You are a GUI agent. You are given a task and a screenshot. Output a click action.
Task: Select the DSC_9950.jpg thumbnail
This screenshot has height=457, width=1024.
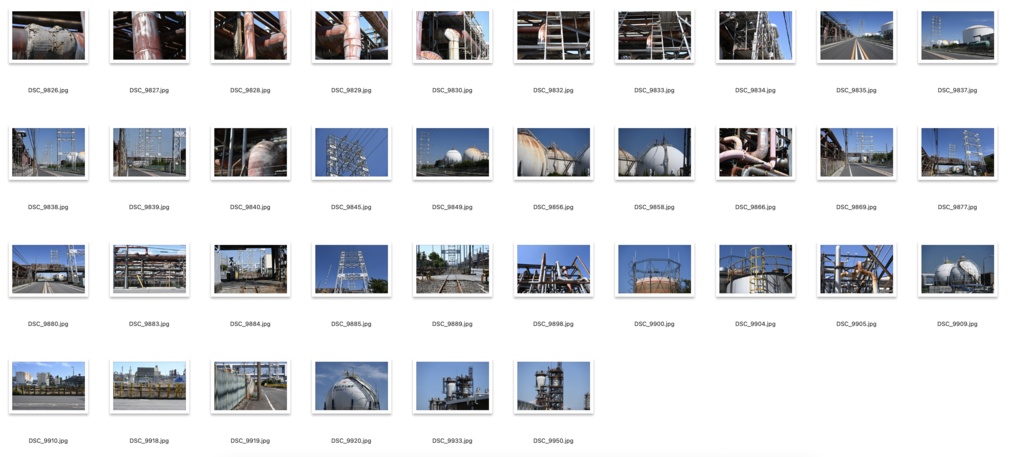coord(554,386)
